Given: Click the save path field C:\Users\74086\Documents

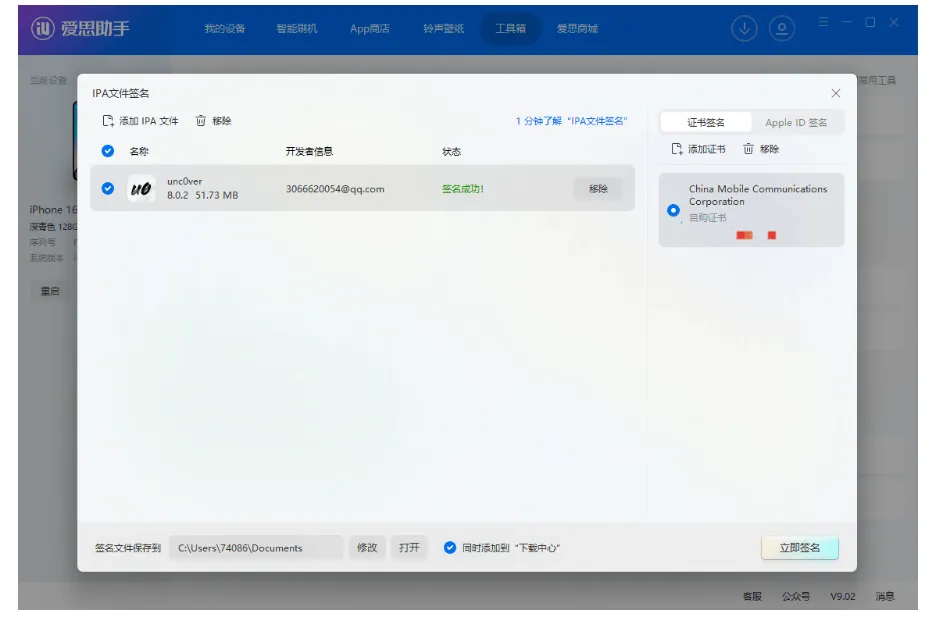Looking at the screenshot, I should [256, 547].
